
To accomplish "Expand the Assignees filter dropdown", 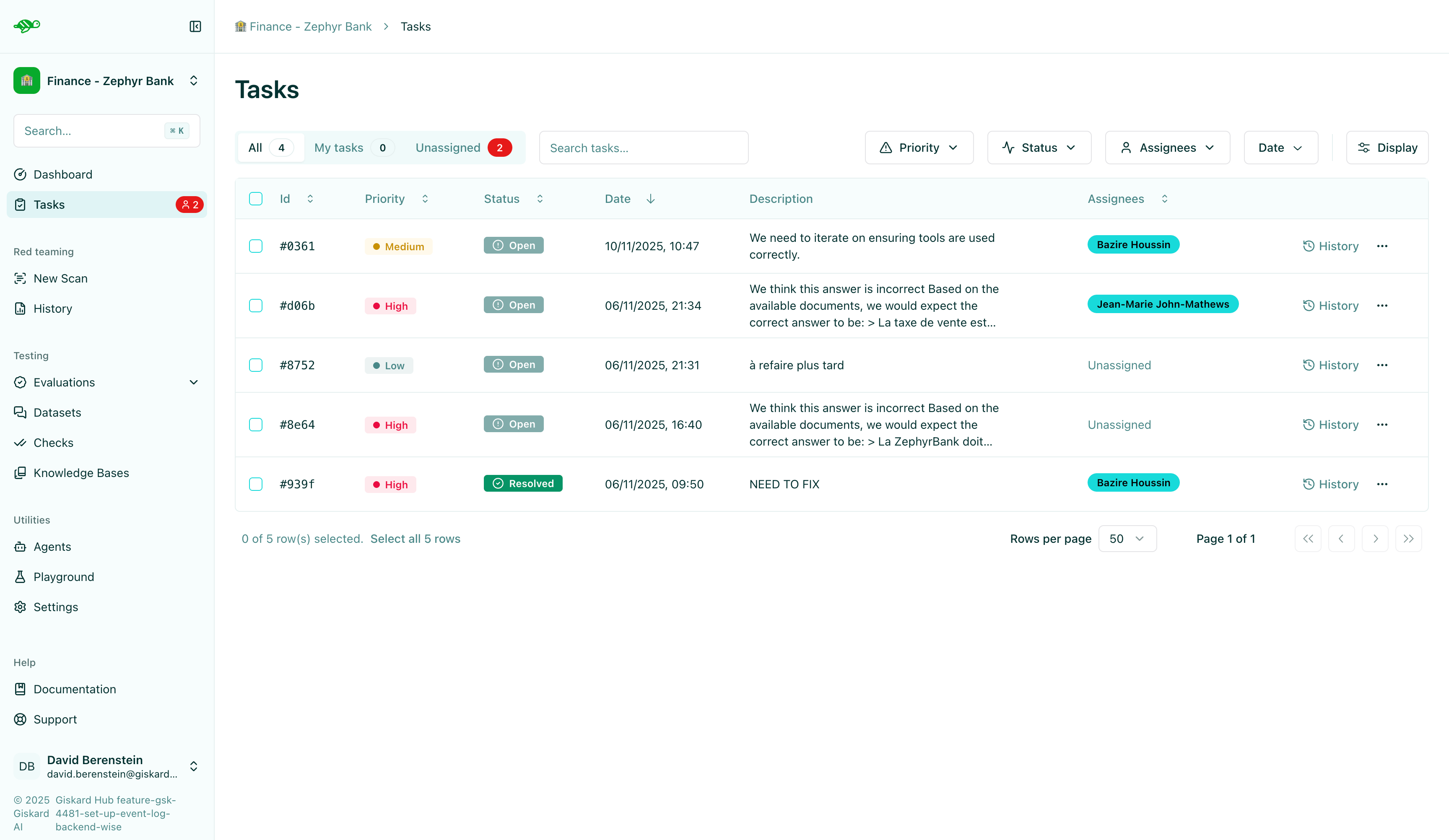I will tap(1167, 147).
